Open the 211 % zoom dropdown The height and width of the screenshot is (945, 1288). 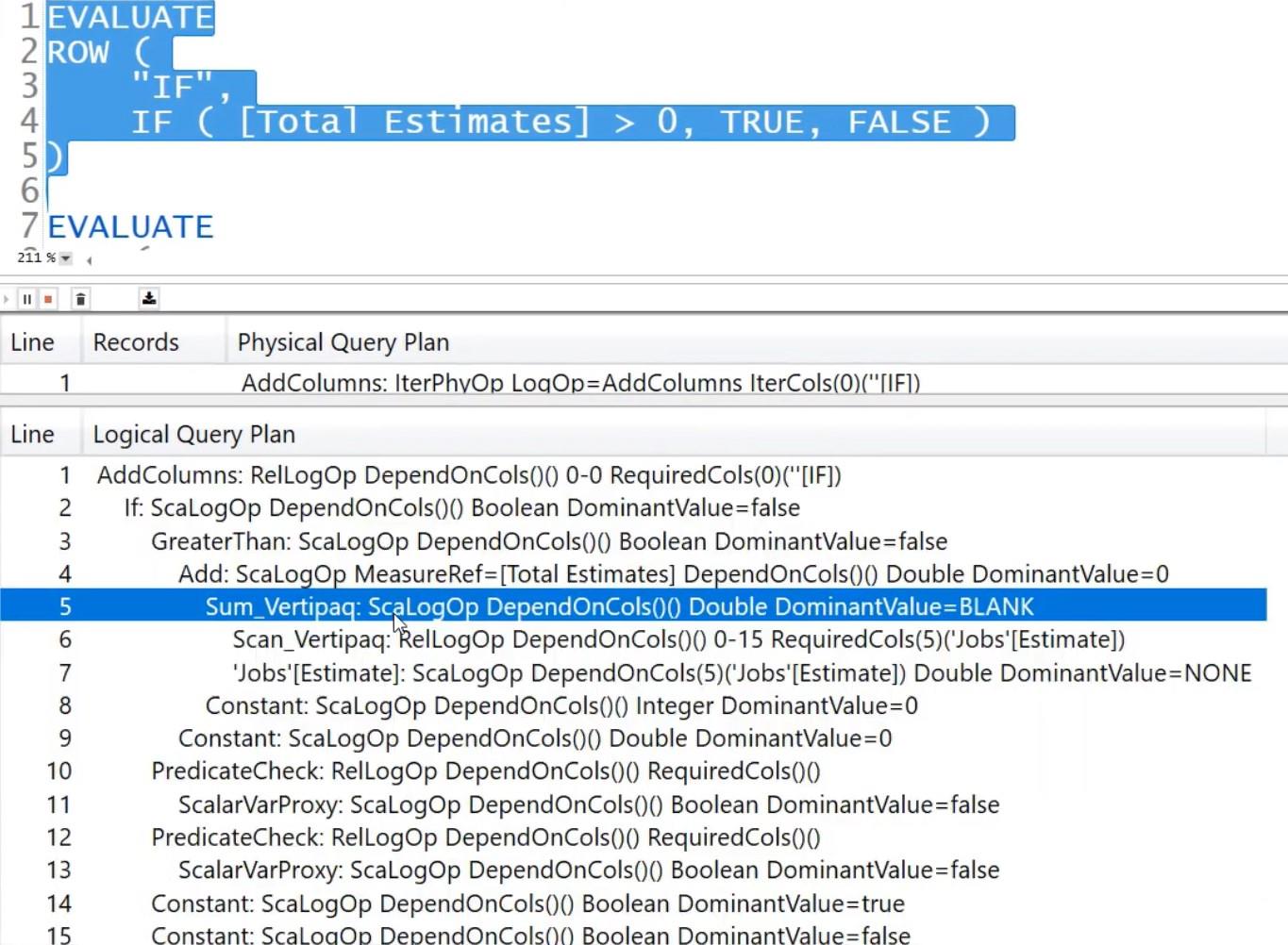click(65, 257)
